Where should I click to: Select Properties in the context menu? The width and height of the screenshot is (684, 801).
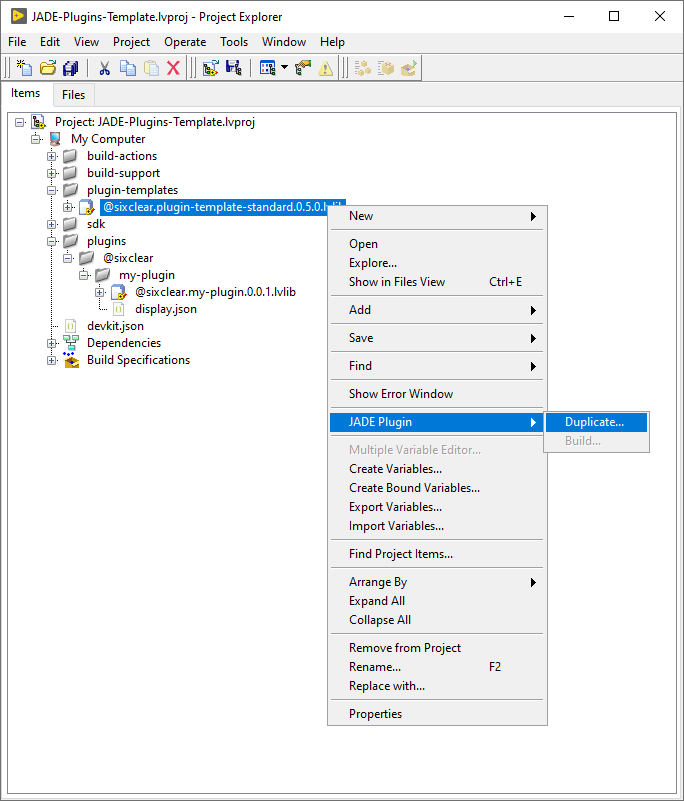[x=437, y=714]
